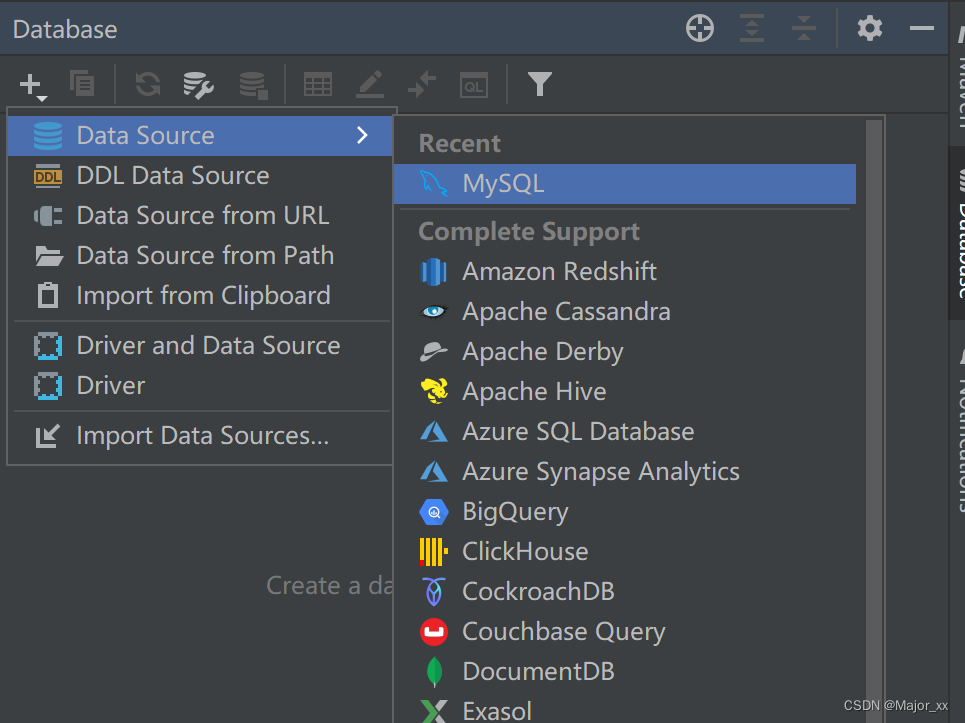
Task: Click the New (plus) toolbar button
Action: (32, 86)
